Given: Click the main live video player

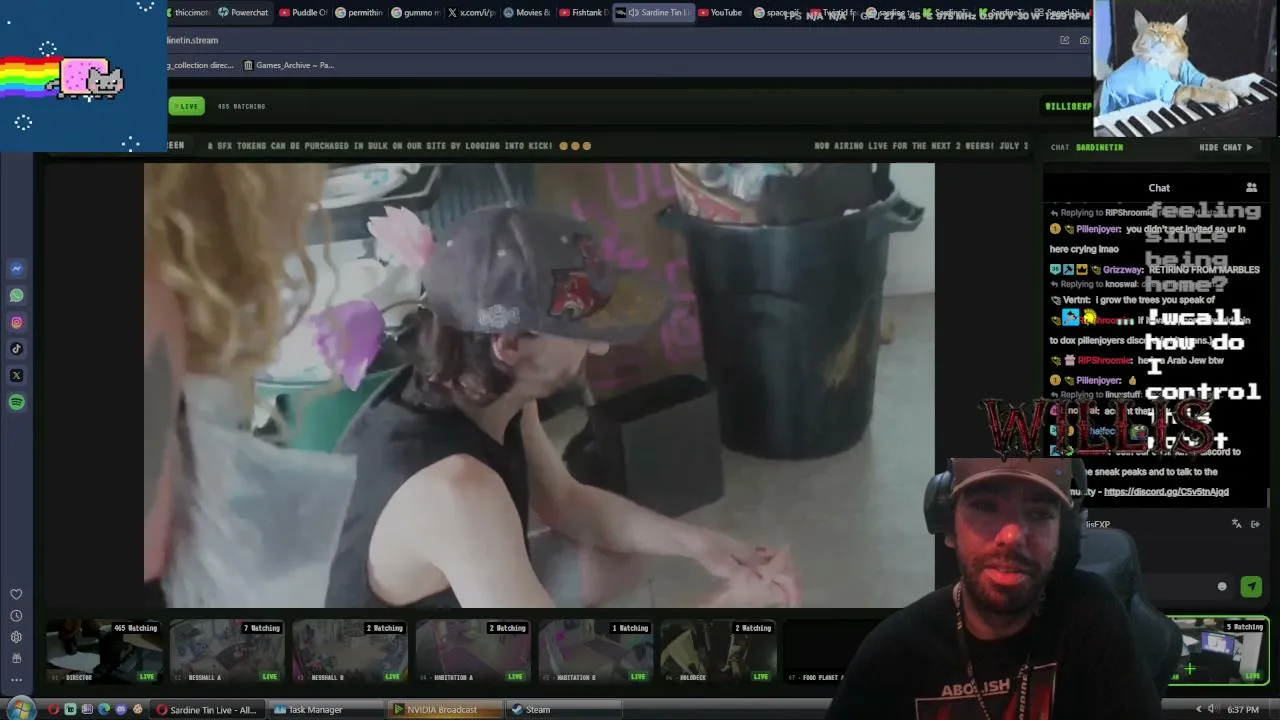Looking at the screenshot, I should coord(539,385).
